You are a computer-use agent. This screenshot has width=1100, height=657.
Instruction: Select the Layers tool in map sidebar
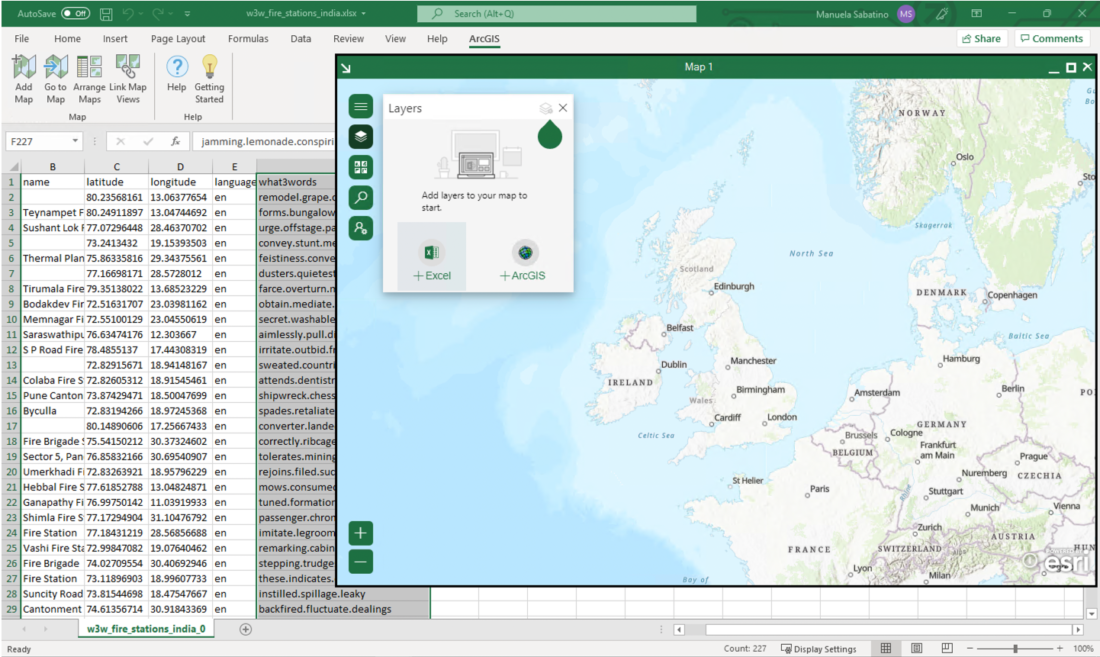361,137
